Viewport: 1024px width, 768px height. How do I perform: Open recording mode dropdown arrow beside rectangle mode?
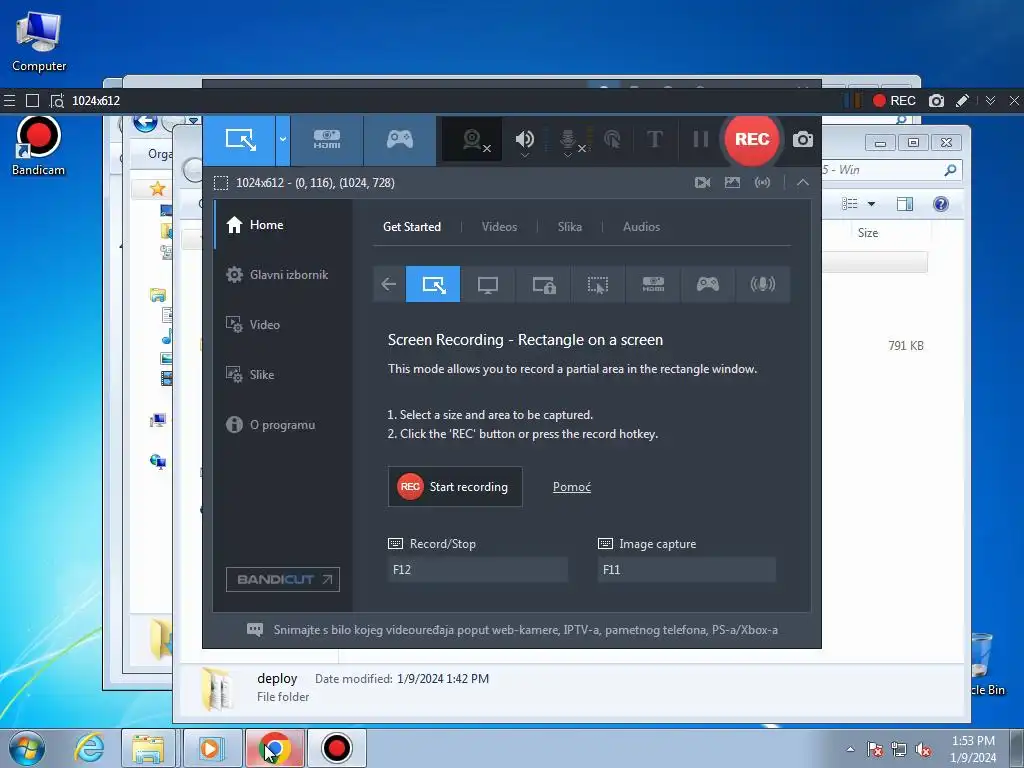click(283, 139)
